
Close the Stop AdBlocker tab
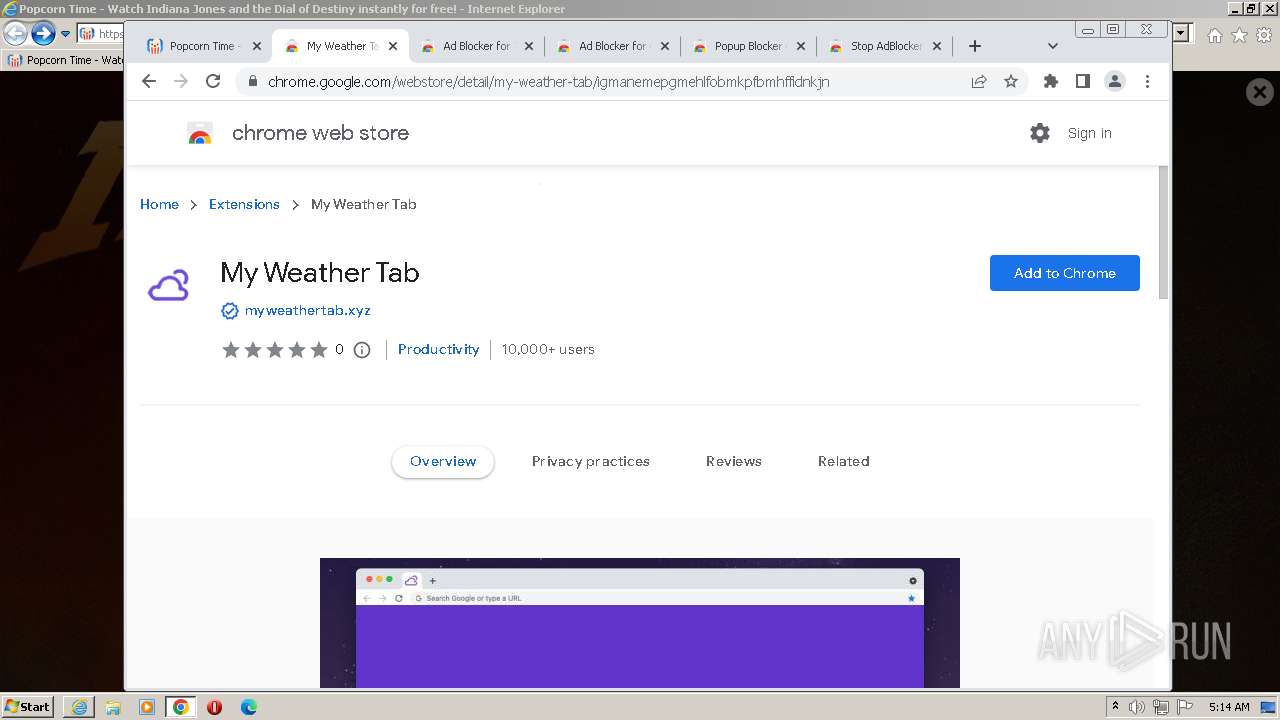937,46
